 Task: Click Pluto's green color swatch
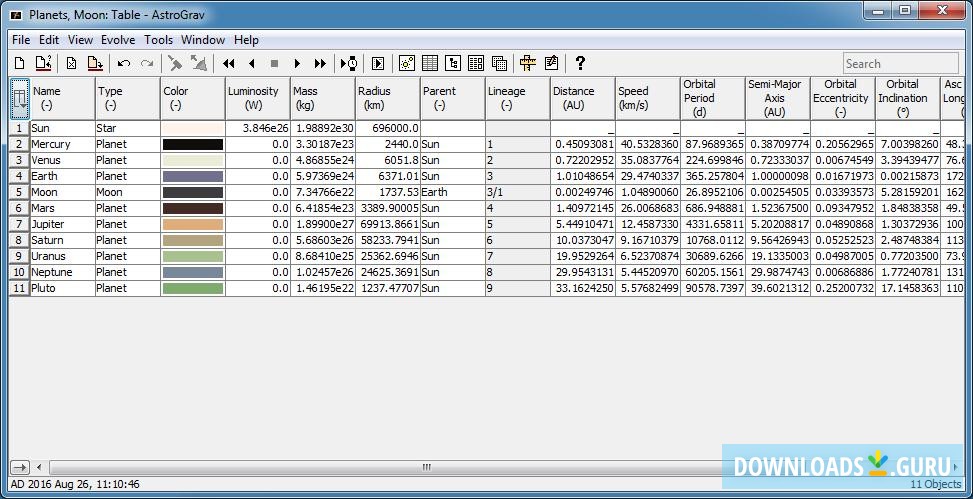tap(192, 289)
